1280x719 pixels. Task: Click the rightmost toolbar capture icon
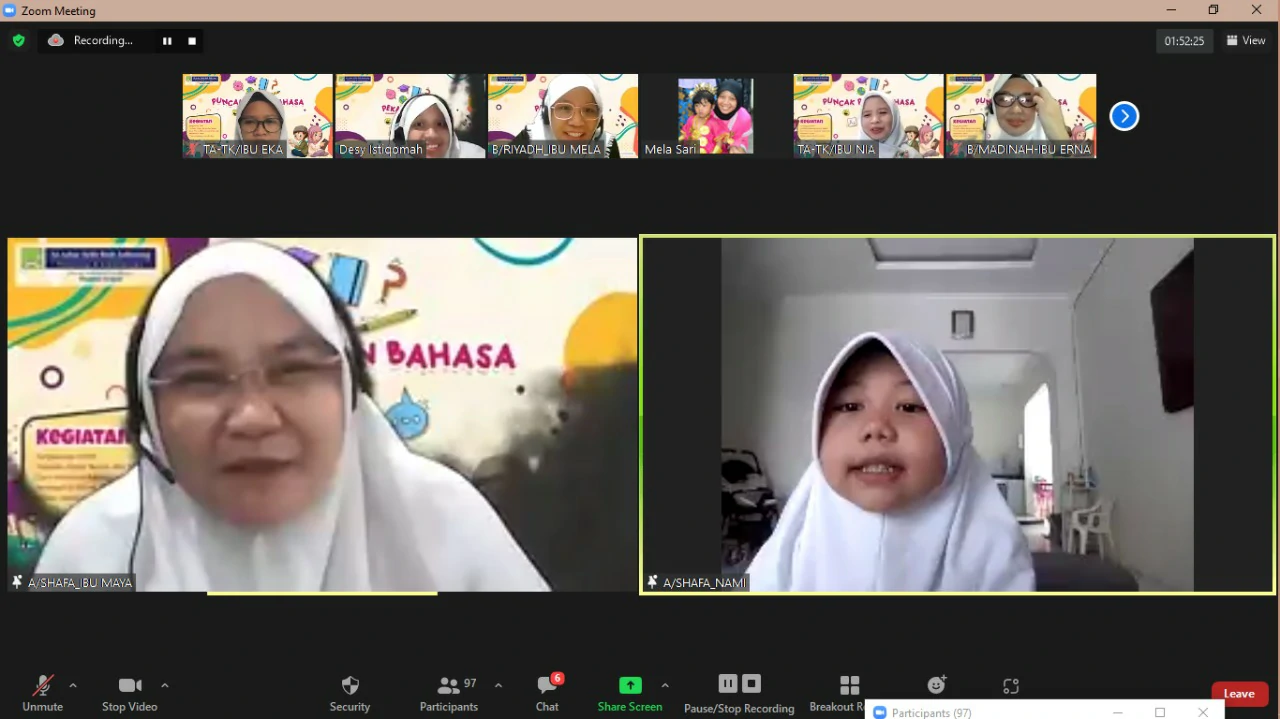1011,686
